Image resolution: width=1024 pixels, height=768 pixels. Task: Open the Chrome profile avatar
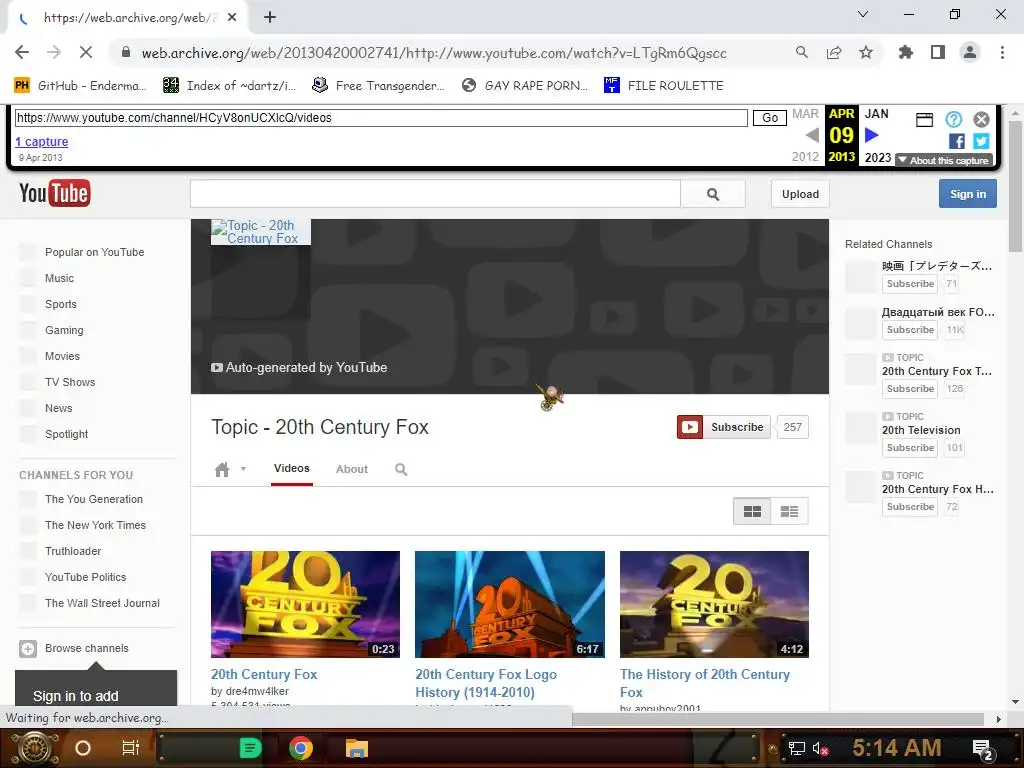970,53
